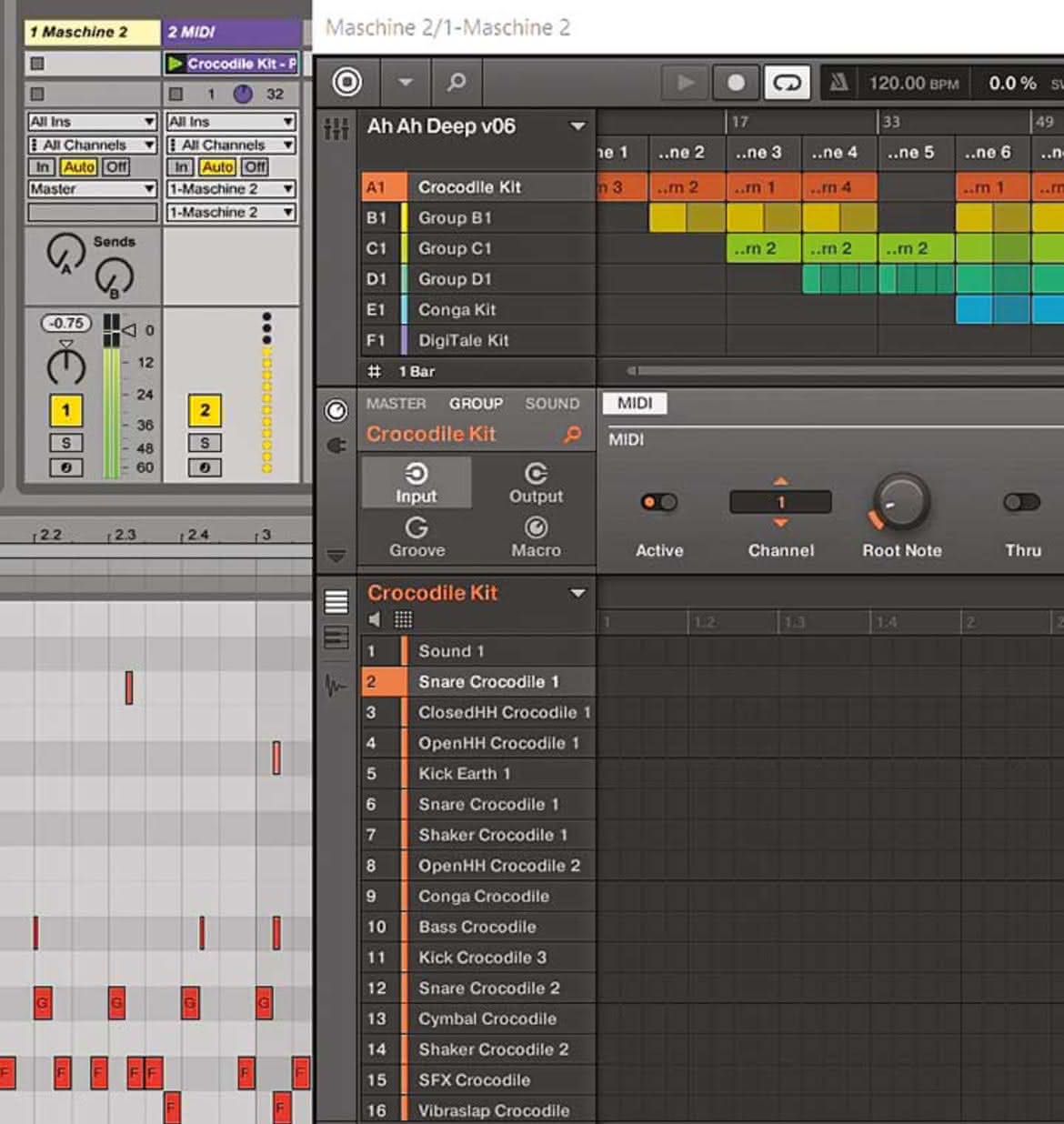The width and height of the screenshot is (1064, 1124).
Task: Click the 120.00 BPM tempo field
Action: pyautogui.click(x=913, y=84)
